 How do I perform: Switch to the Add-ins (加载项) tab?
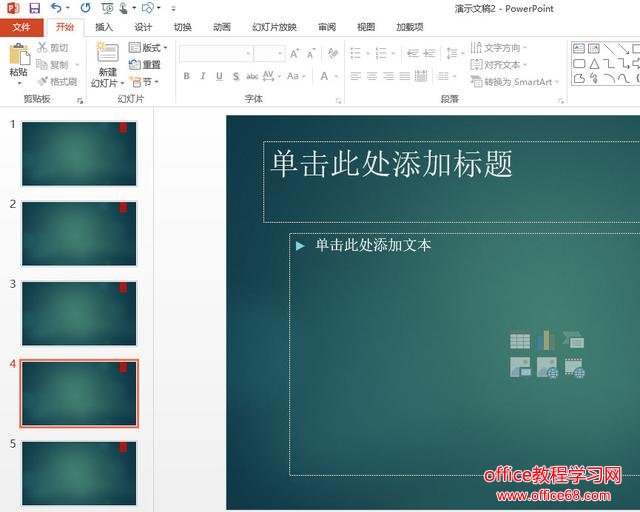410,27
